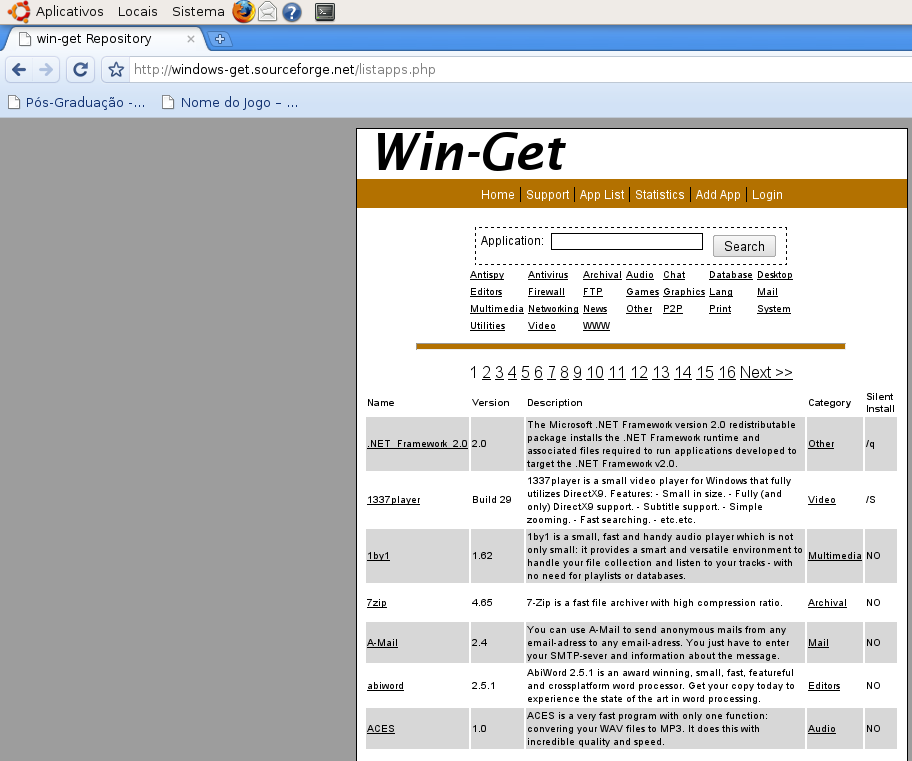Open Add App page
The width and height of the screenshot is (912, 761).
tap(718, 194)
